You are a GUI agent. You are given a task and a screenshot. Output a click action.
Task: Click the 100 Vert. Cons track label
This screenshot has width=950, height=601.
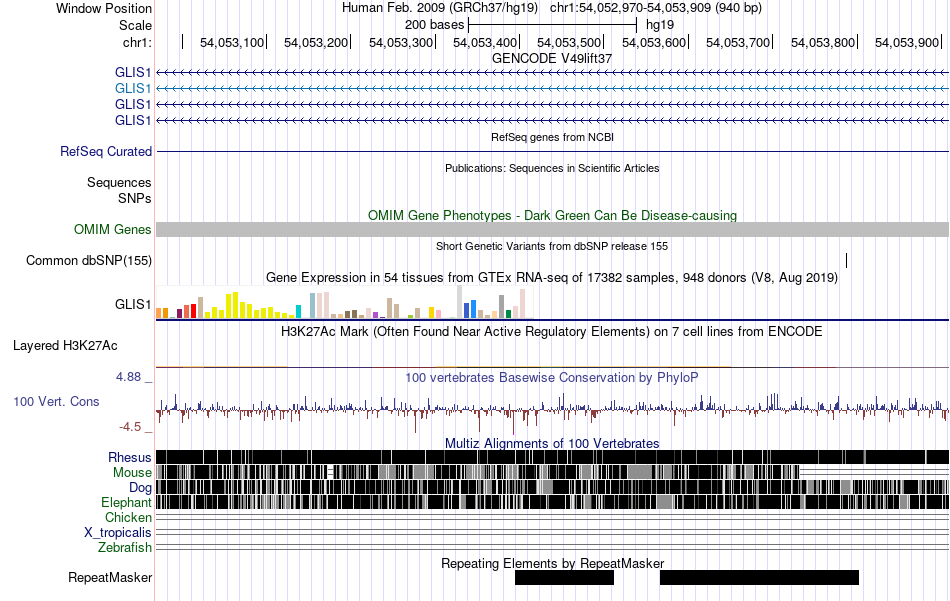coord(56,402)
